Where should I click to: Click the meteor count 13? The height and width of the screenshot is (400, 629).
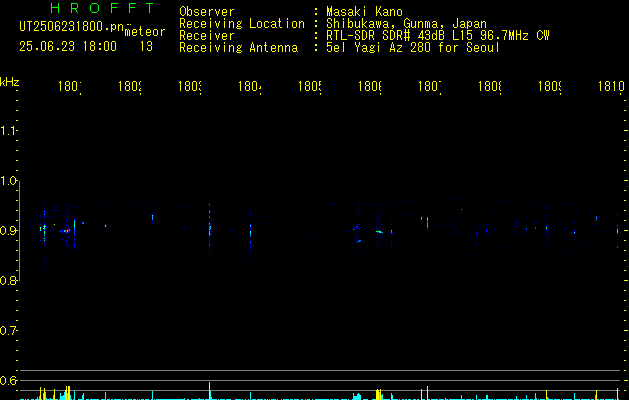(146, 47)
